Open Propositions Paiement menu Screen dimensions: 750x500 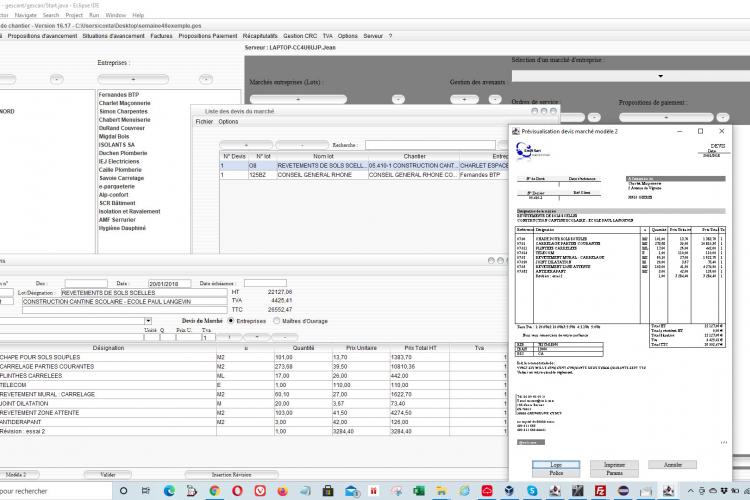click(208, 36)
